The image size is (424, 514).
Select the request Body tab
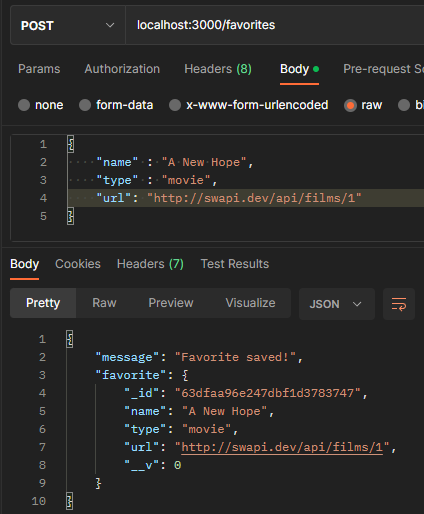click(299, 69)
